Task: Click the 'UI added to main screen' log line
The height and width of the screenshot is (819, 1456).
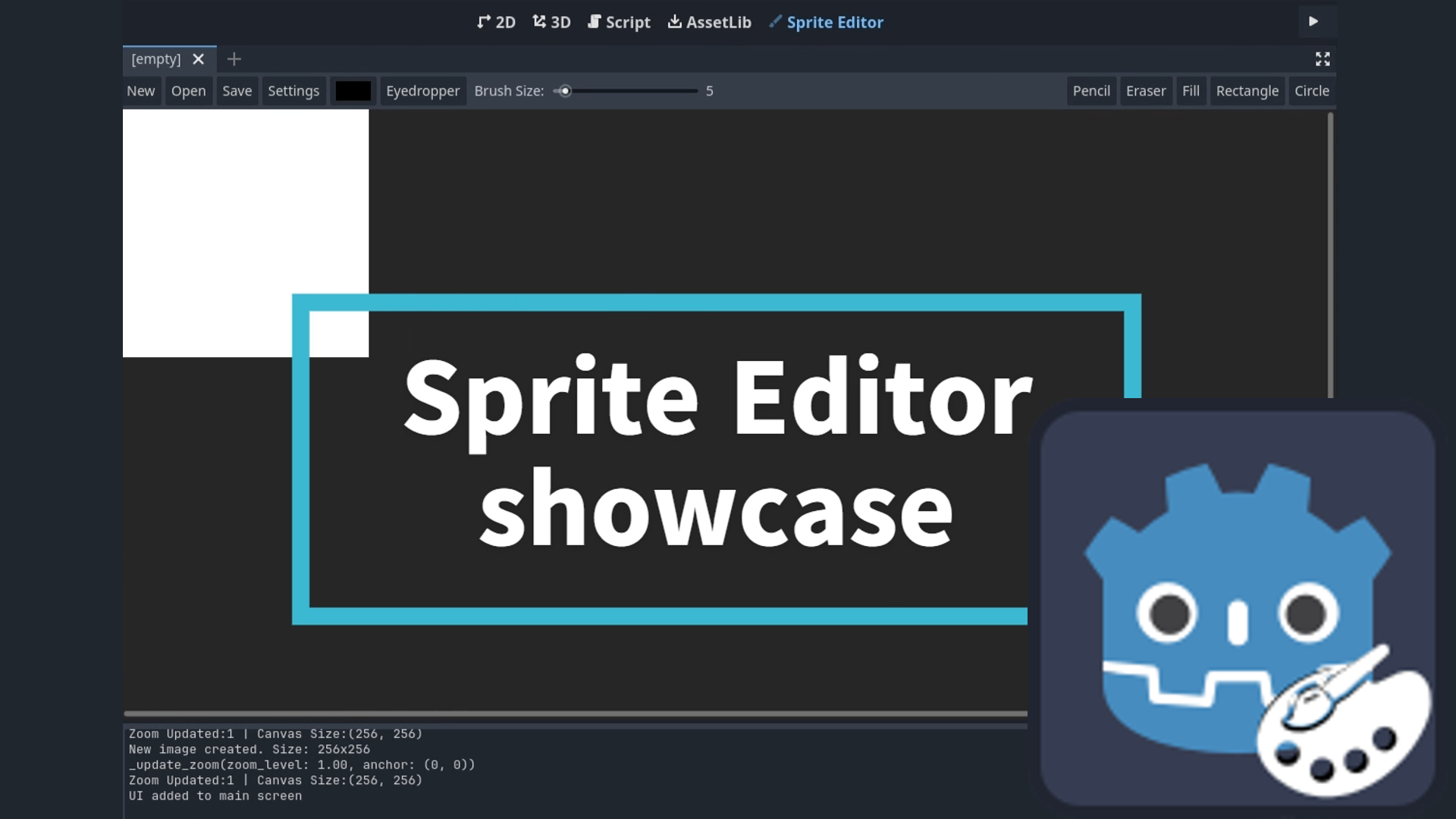Action: click(x=215, y=796)
